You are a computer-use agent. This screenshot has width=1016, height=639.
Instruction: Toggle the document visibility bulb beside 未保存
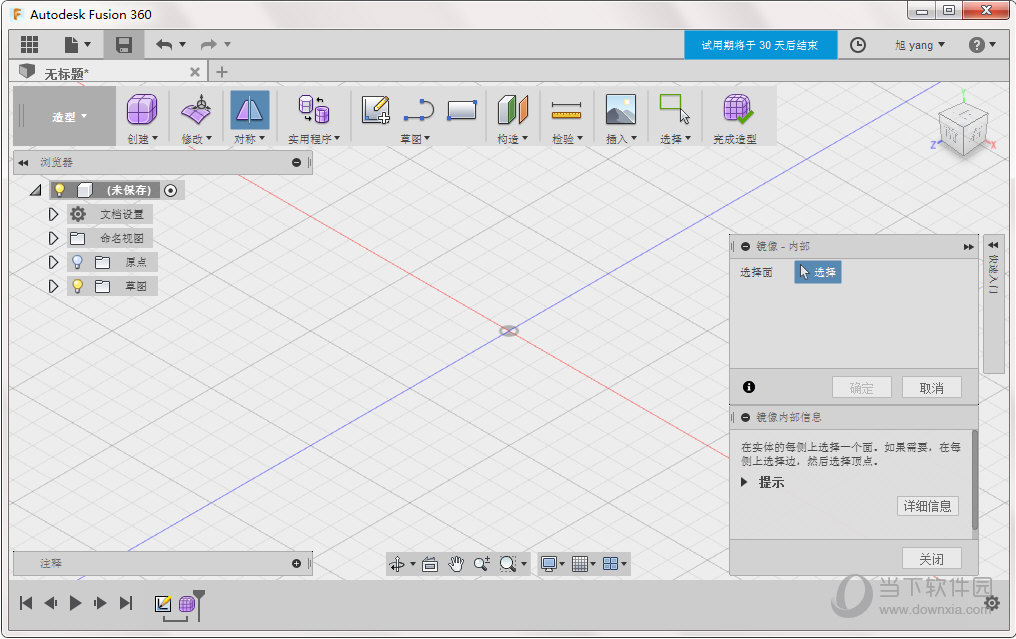[58, 189]
